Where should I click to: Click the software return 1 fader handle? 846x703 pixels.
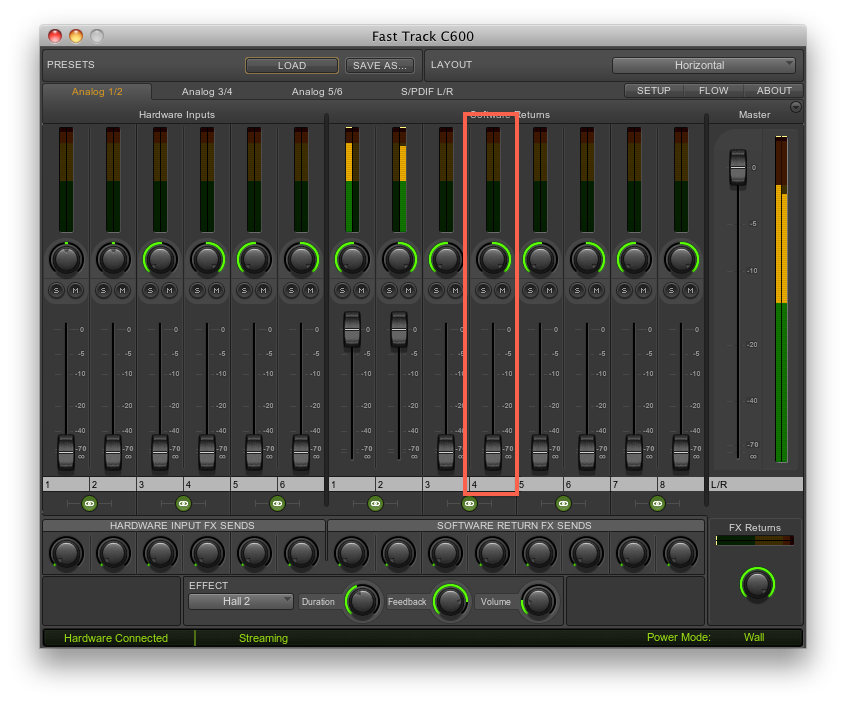tap(352, 329)
